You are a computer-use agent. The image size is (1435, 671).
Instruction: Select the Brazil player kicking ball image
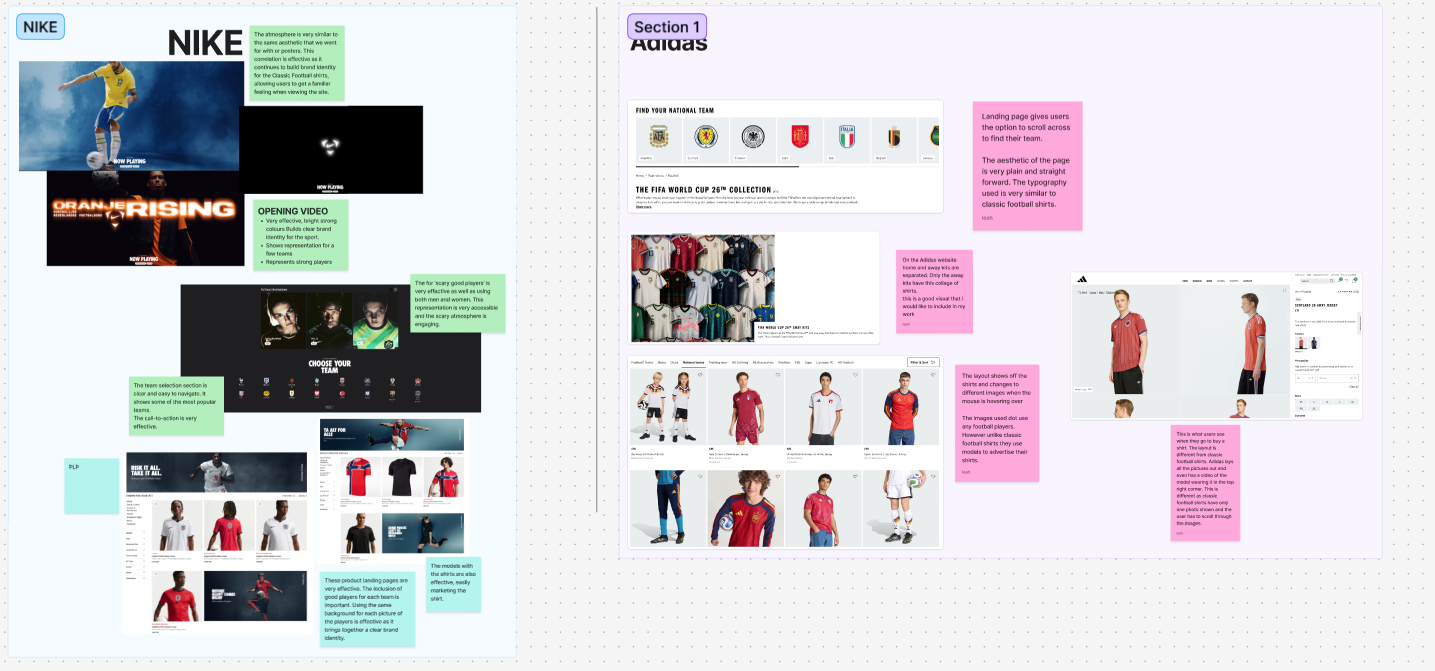[x=131, y=116]
